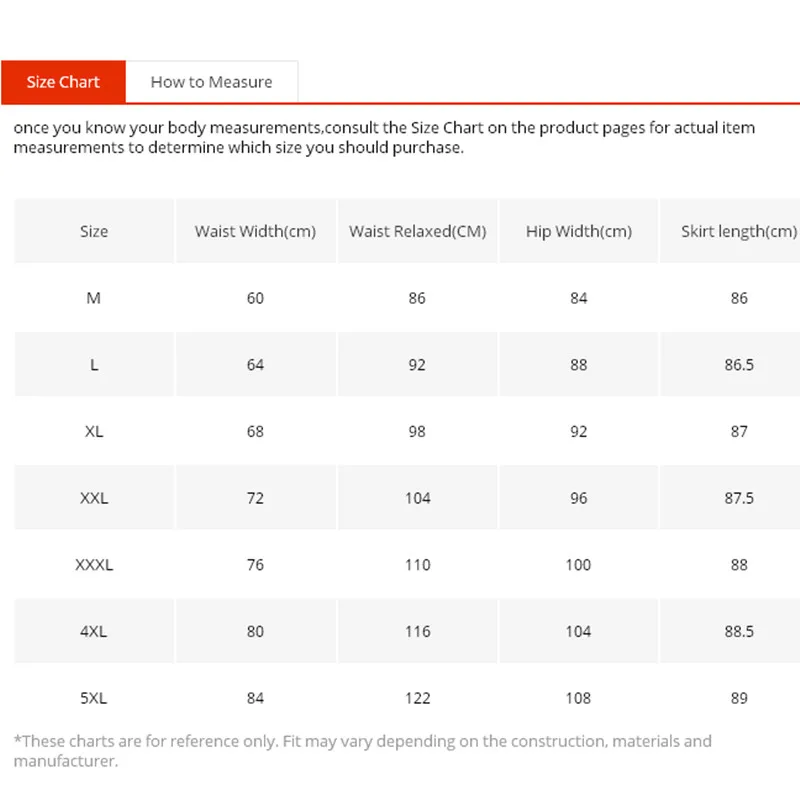The image size is (800, 800).
Task: Click the Skirt length(cm) header
Action: point(738,231)
